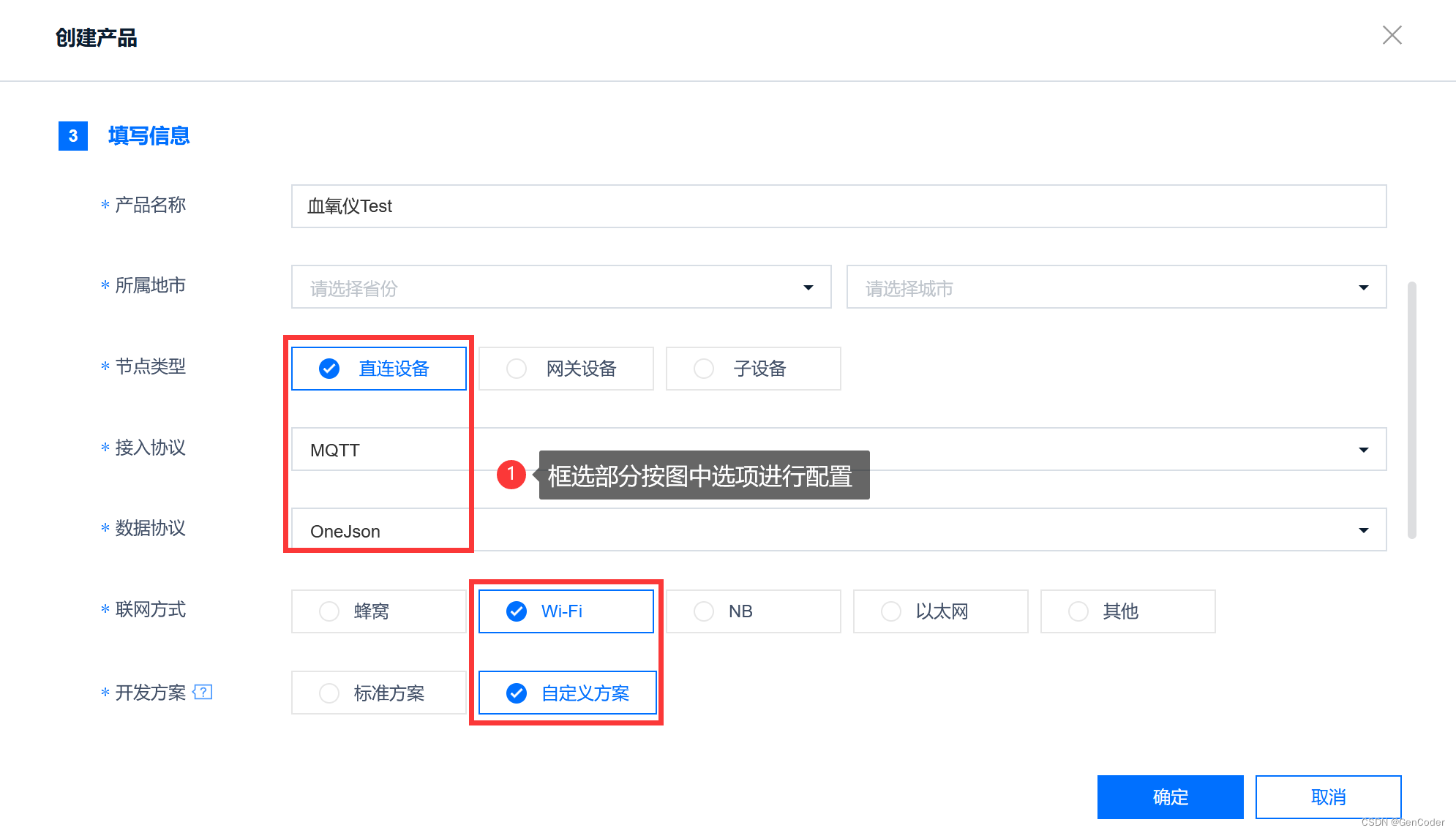Image resolution: width=1456 pixels, height=833 pixels.
Task: Select the 直连设备 node type
Action: [x=378, y=369]
